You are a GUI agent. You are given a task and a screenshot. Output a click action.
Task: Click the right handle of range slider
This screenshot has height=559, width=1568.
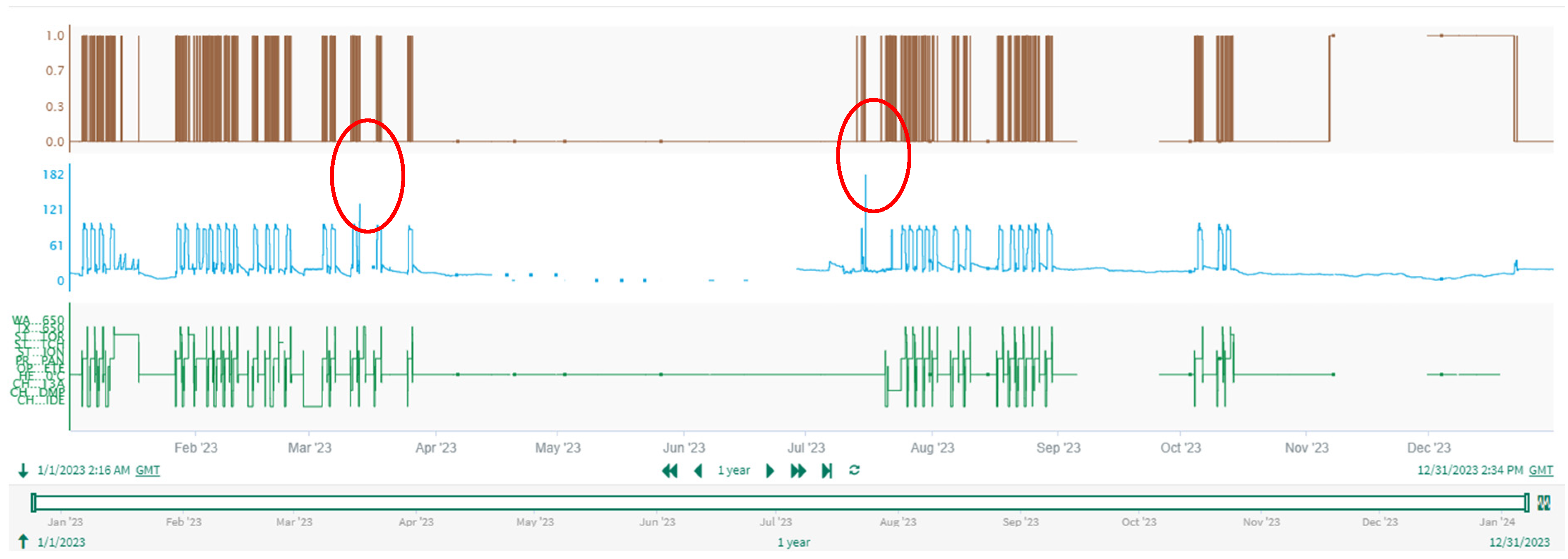coord(1526,503)
